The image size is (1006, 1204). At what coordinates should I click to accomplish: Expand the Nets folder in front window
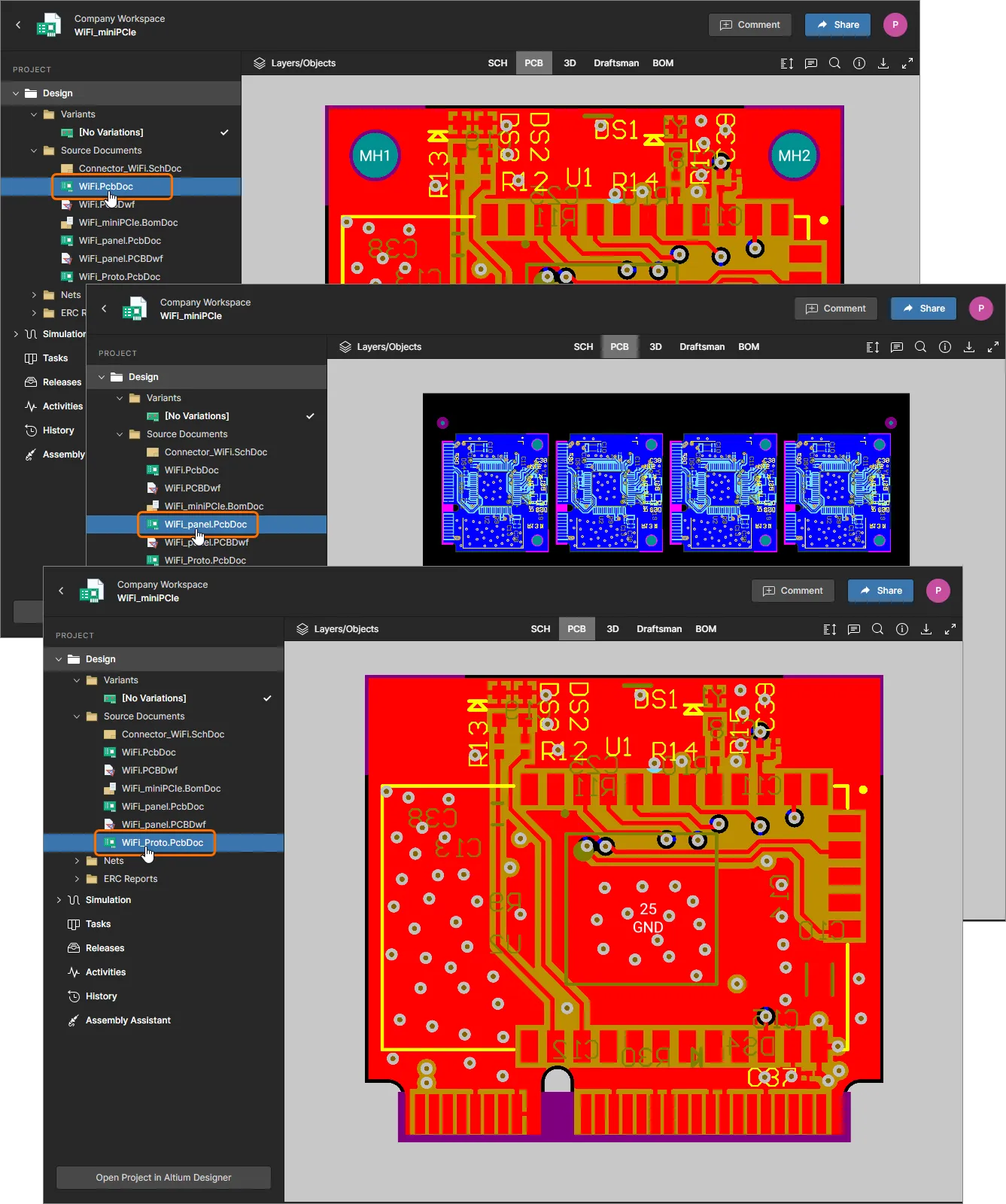pos(77,861)
